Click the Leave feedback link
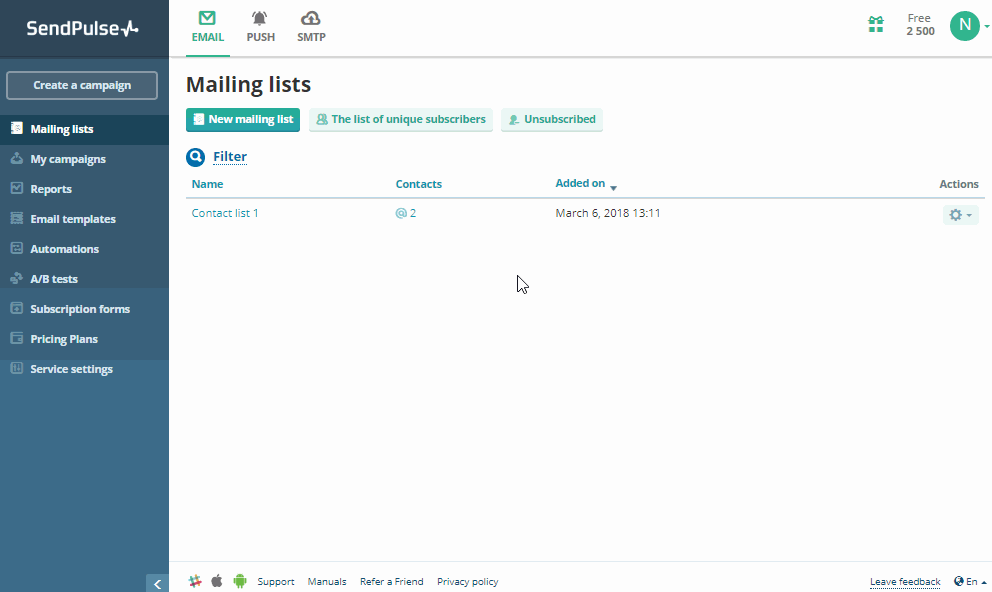 pos(904,581)
